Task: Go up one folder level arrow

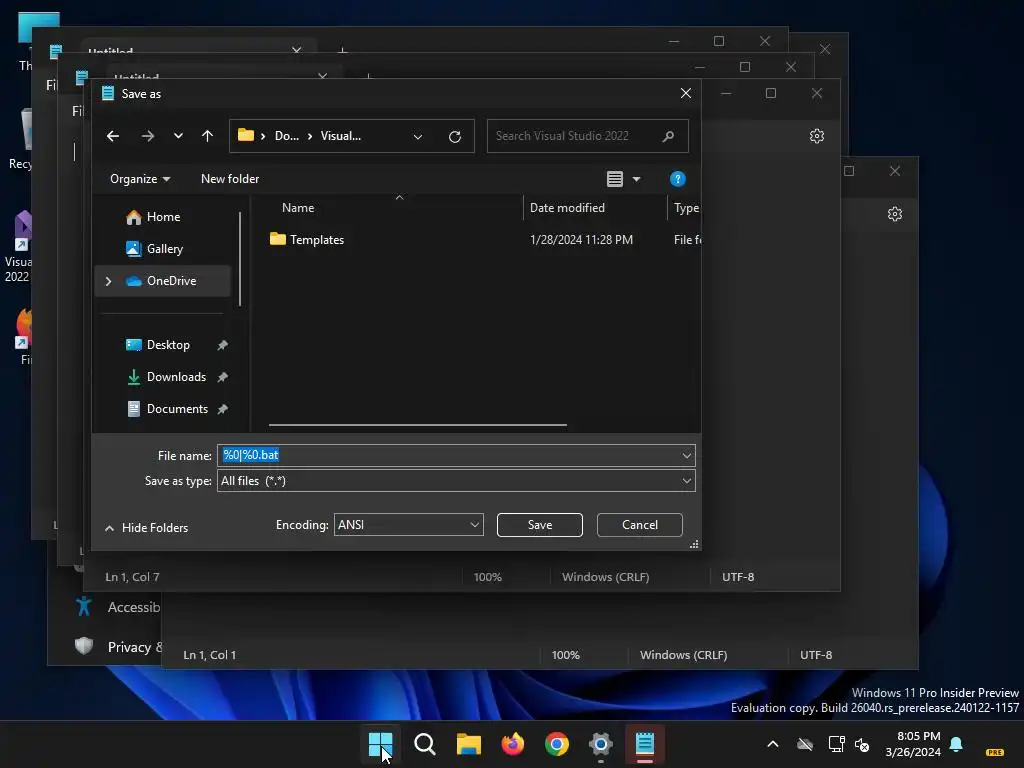Action: click(x=208, y=136)
